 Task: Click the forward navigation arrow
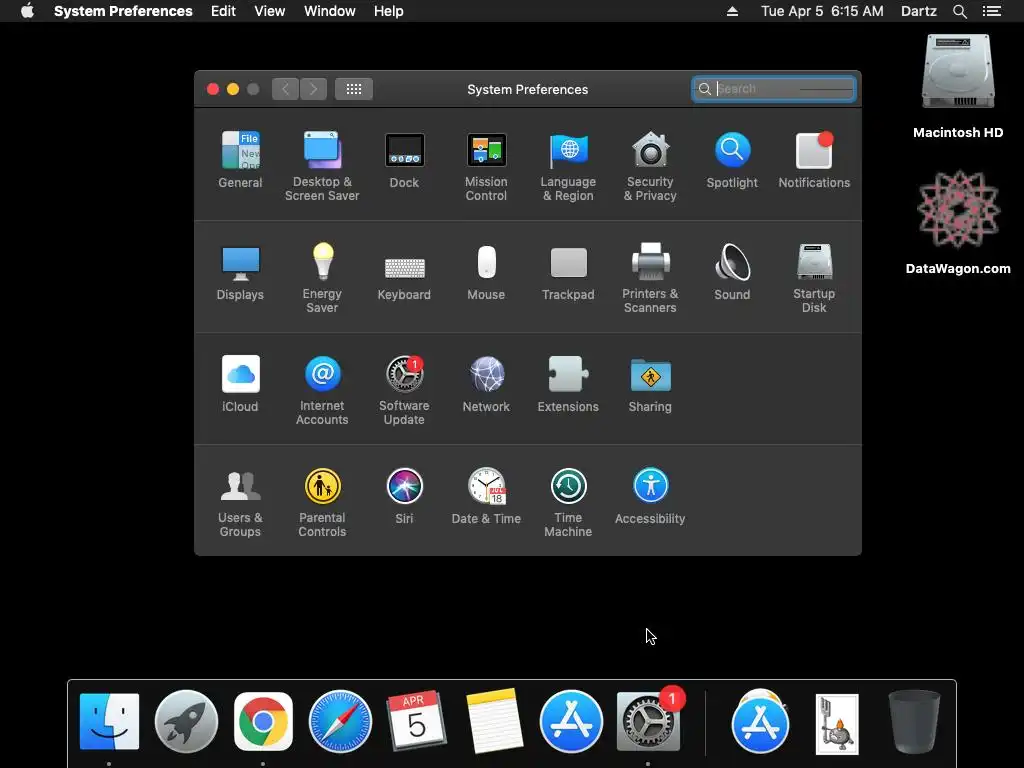click(x=313, y=89)
